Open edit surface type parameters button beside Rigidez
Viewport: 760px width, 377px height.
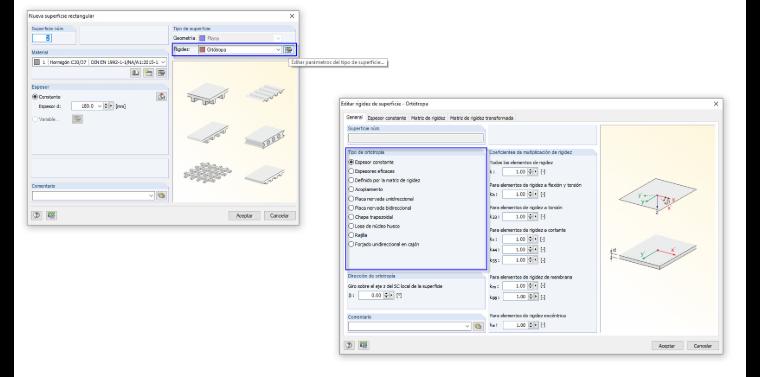point(289,49)
